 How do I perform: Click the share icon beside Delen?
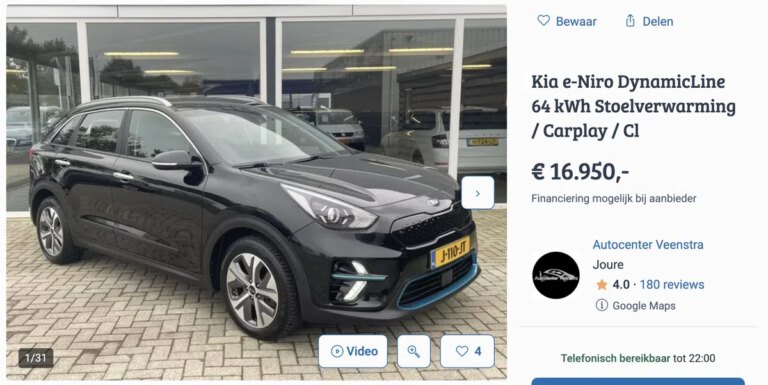click(x=630, y=21)
